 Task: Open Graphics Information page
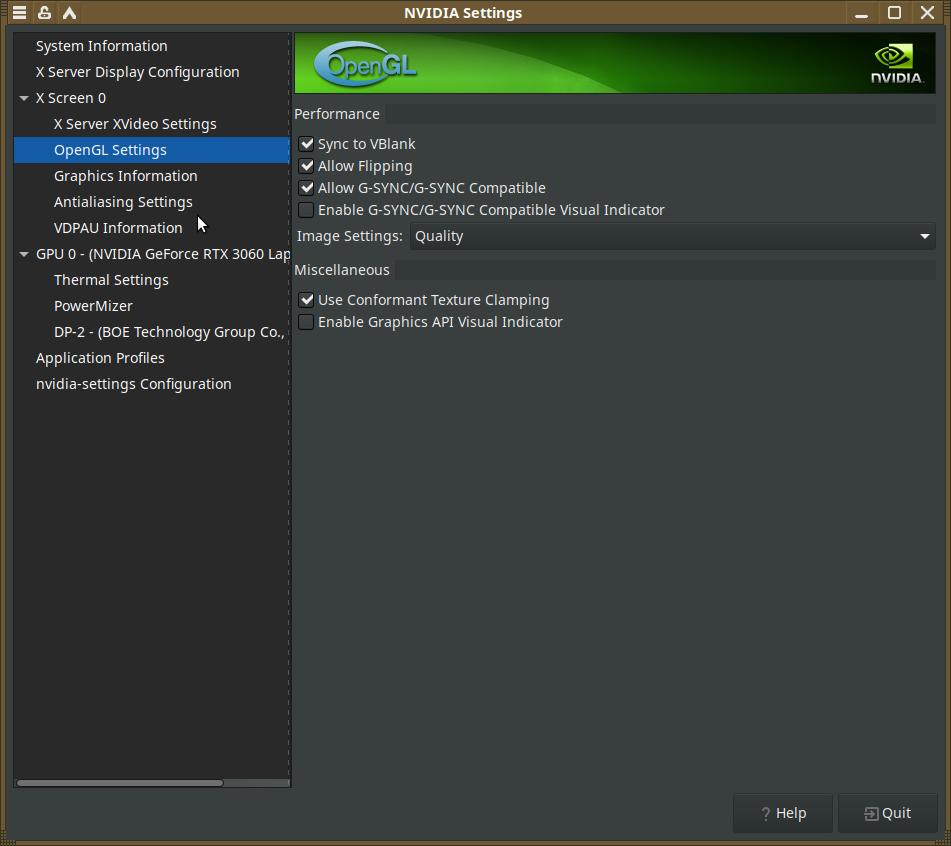click(126, 176)
